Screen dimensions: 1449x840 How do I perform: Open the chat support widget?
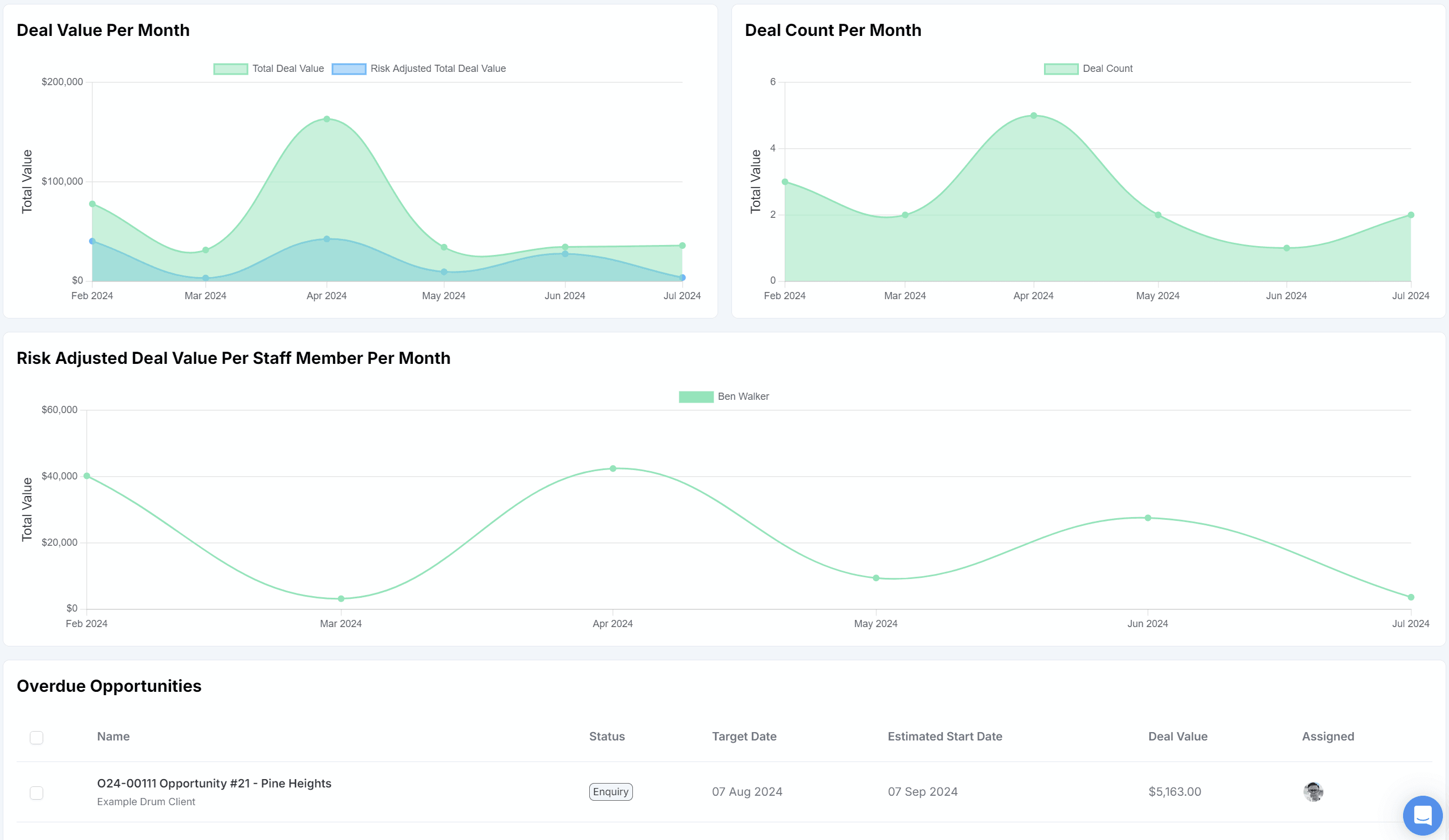(x=1422, y=815)
